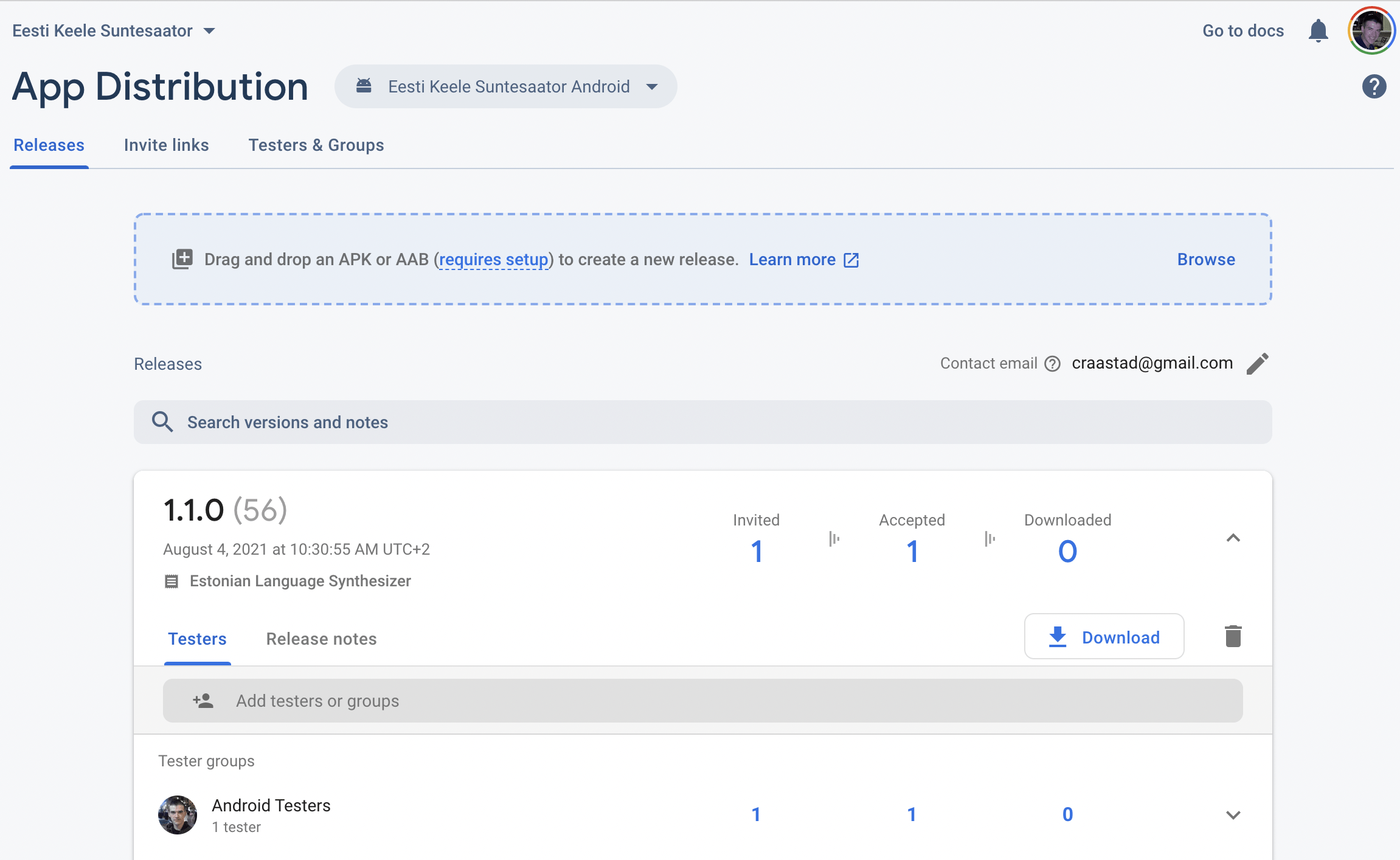Open the Eesti Keele Suntesaator project dropdown

click(114, 31)
